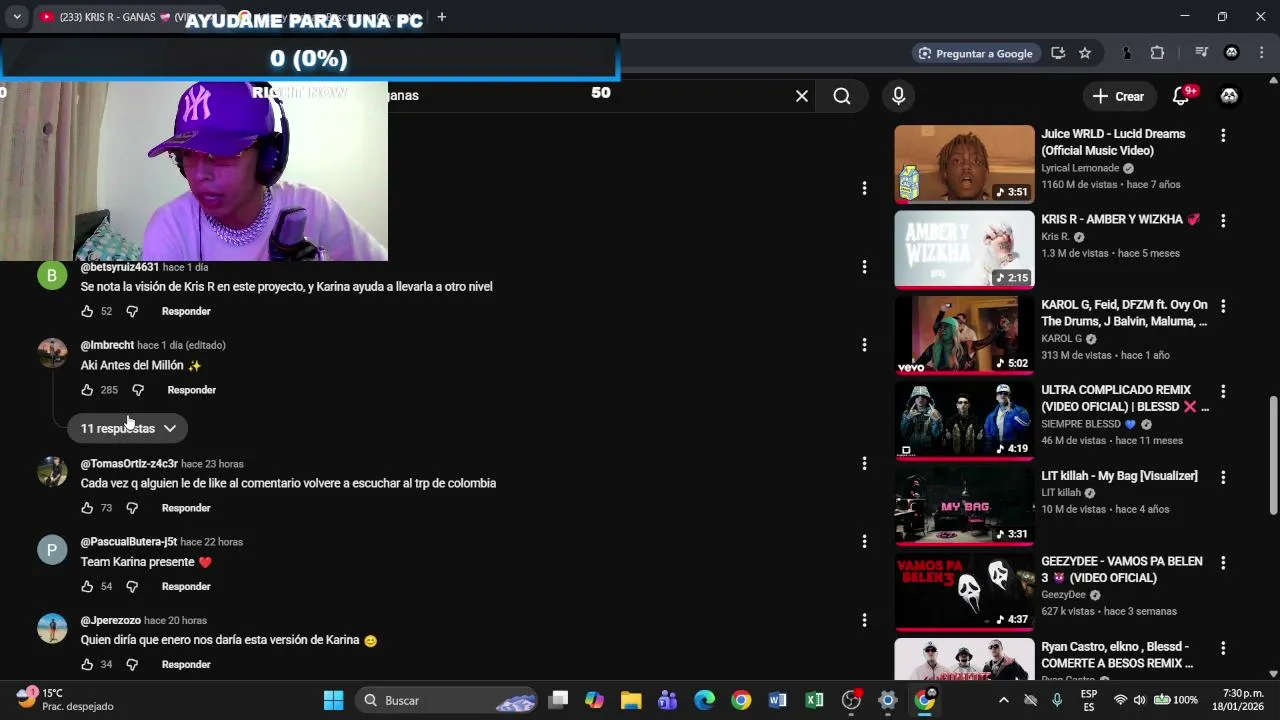Viewport: 1280px width, 720px height.
Task: Open the Chrome extensions puzzle icon
Action: pos(1157,53)
